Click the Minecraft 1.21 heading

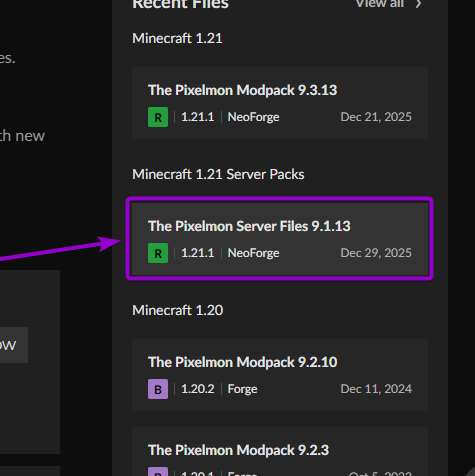point(177,38)
